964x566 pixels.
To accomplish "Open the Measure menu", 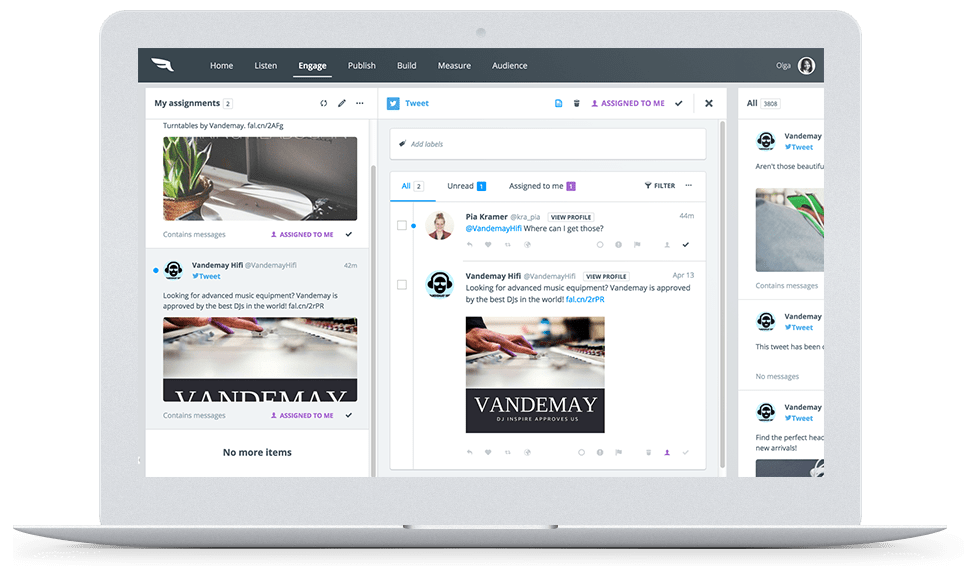I will coord(454,66).
